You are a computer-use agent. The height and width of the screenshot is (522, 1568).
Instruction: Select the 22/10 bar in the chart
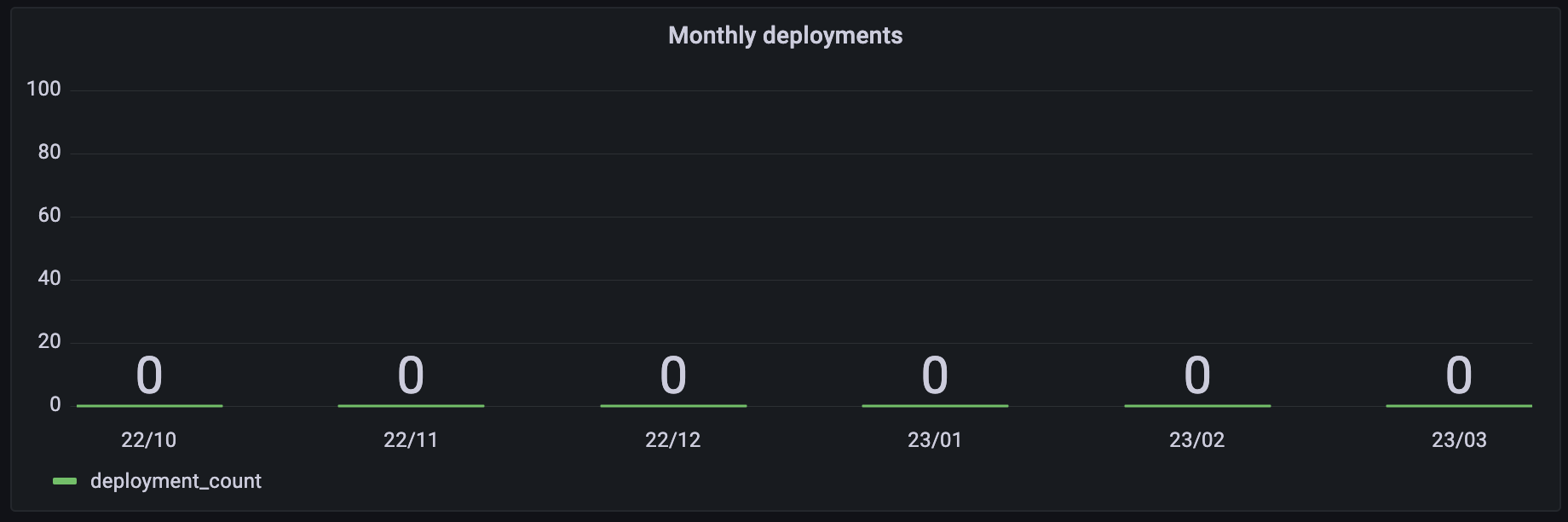pos(149,406)
